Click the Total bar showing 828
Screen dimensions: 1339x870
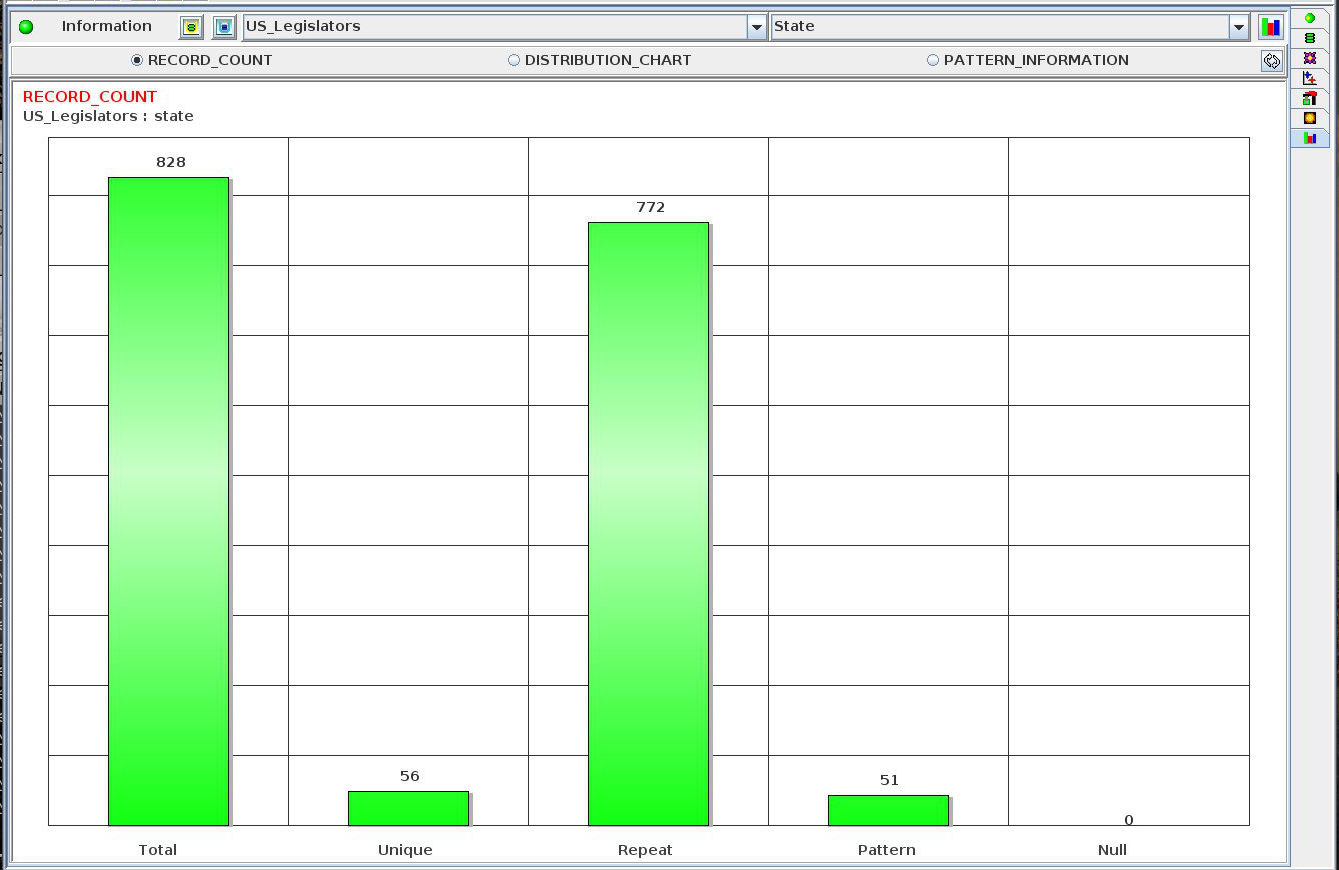(x=168, y=500)
